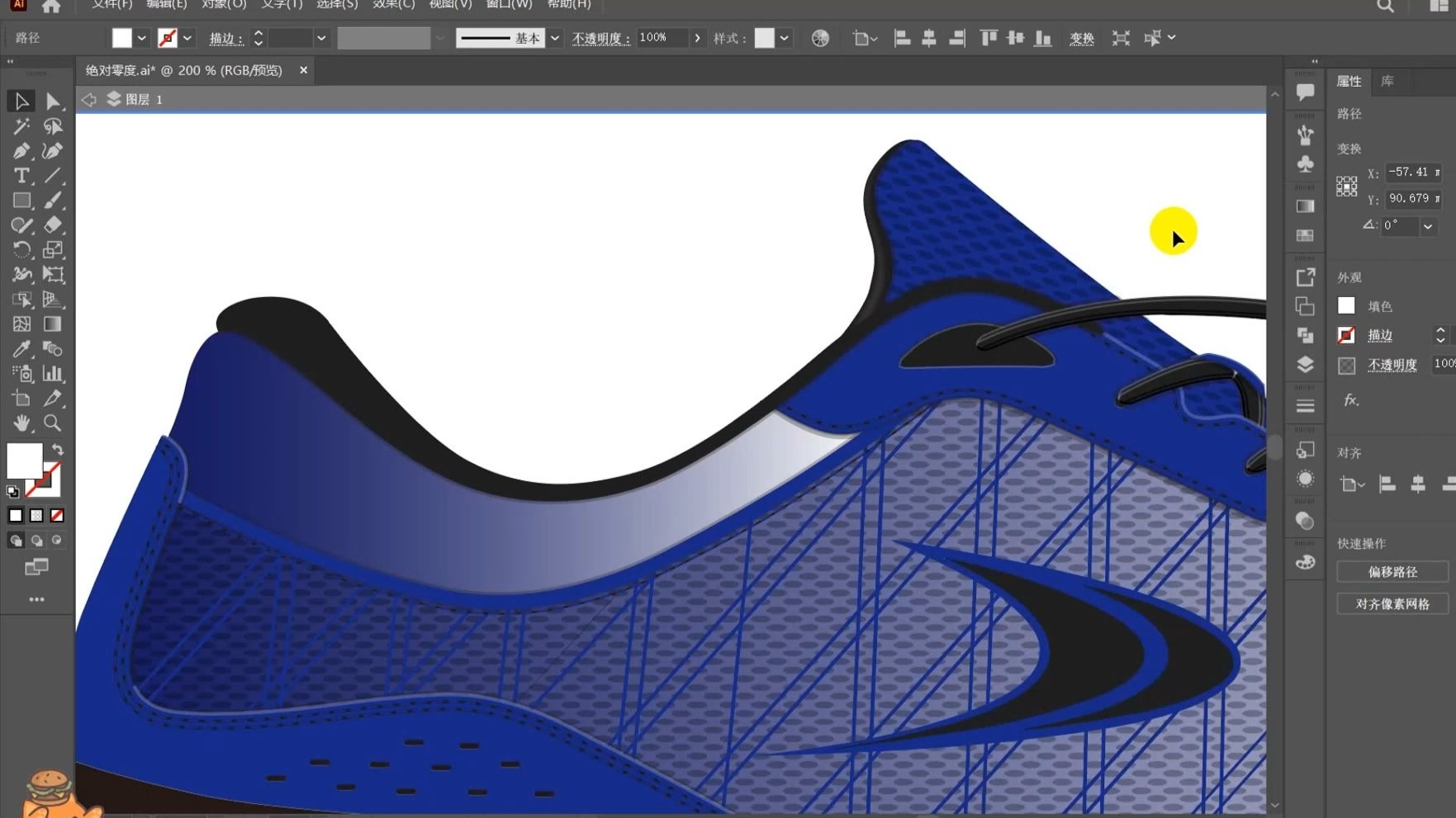Enable Draw Normal mode
This screenshot has width=1456, height=818.
[x=16, y=541]
